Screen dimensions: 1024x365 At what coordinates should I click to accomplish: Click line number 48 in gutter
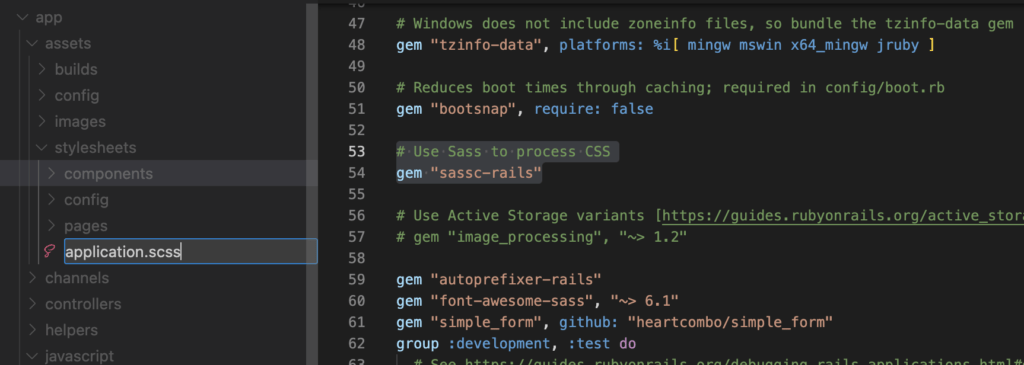pos(357,45)
